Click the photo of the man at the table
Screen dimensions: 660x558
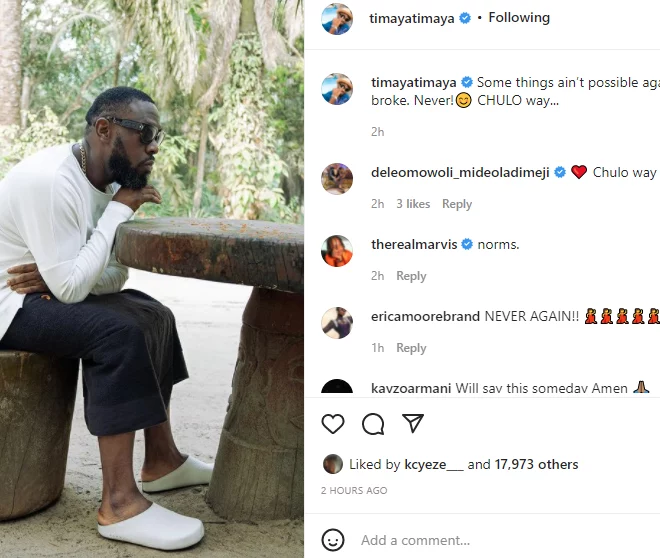point(152,279)
